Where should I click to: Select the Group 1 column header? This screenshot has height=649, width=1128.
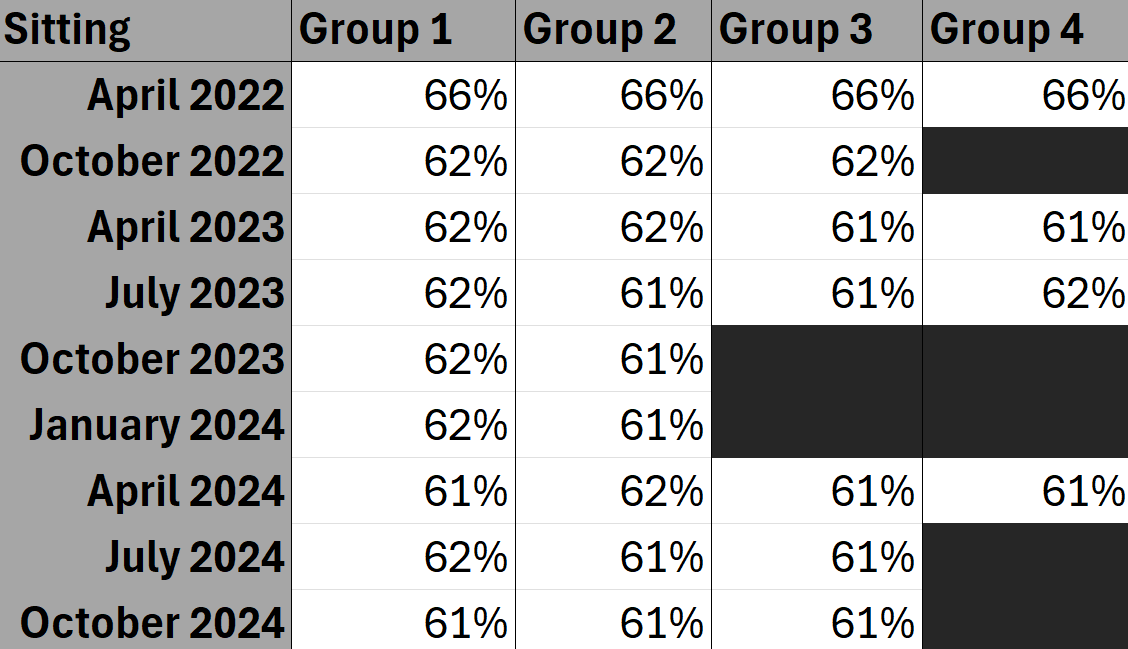[376, 30]
